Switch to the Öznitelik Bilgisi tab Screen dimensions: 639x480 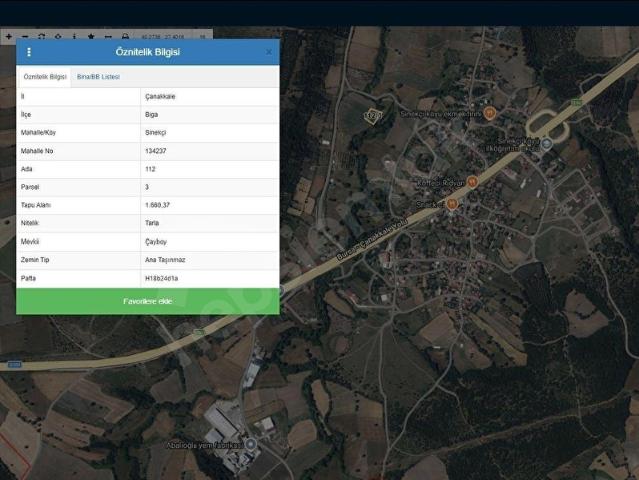45,77
